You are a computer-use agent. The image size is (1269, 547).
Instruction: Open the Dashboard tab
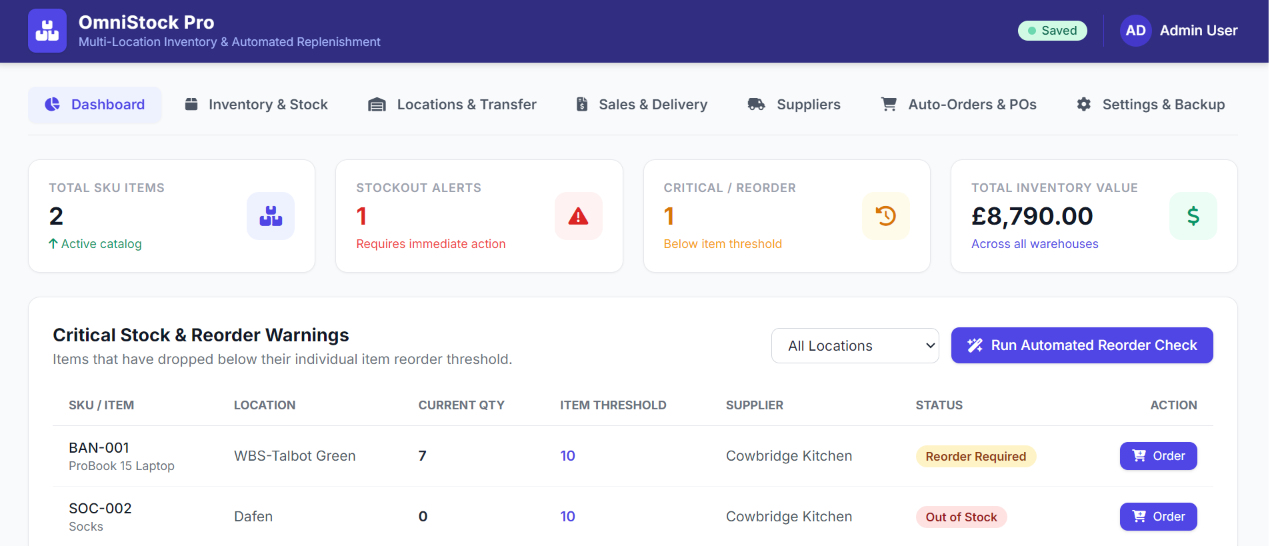pos(95,104)
